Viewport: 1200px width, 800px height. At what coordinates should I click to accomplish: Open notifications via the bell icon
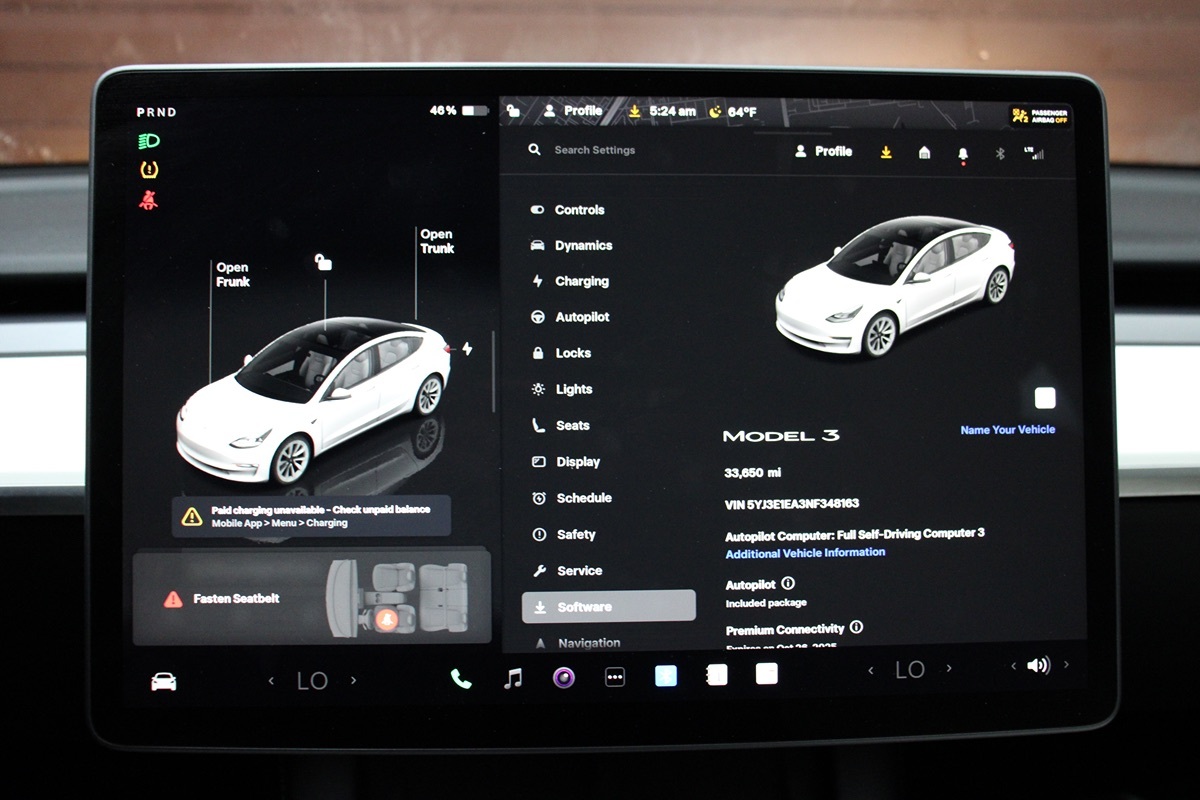pyautogui.click(x=963, y=152)
